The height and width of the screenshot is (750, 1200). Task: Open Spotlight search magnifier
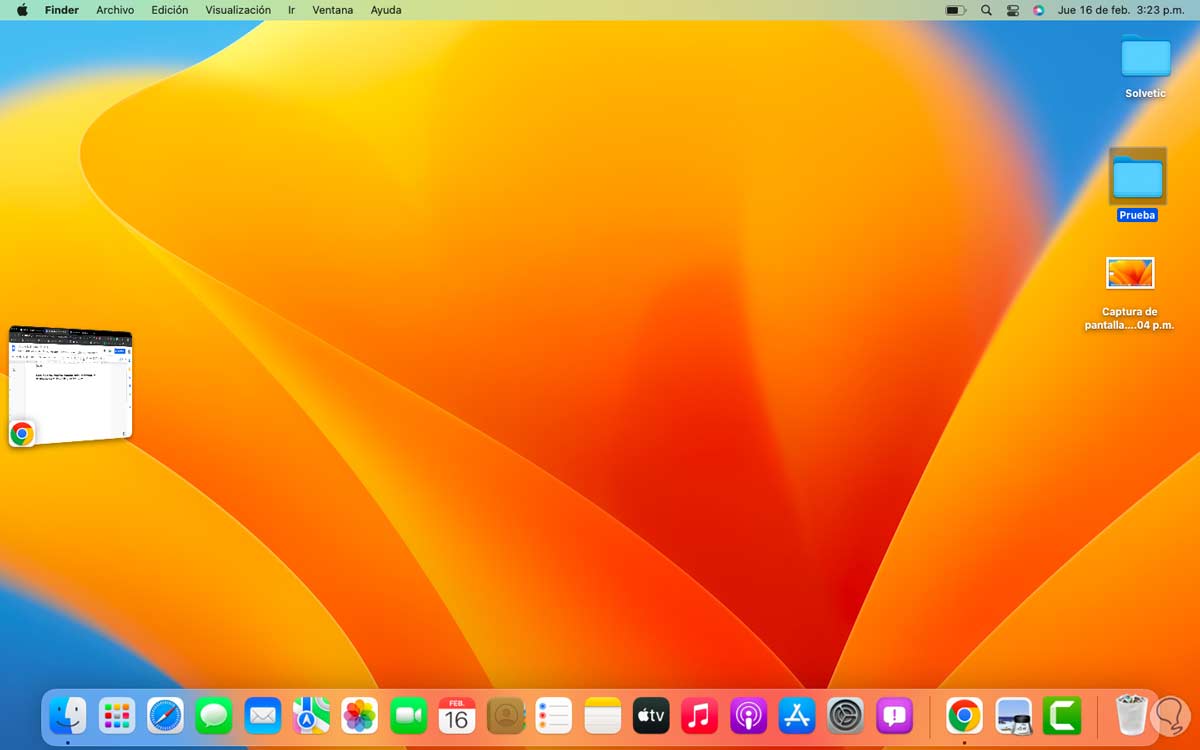[x=986, y=10]
